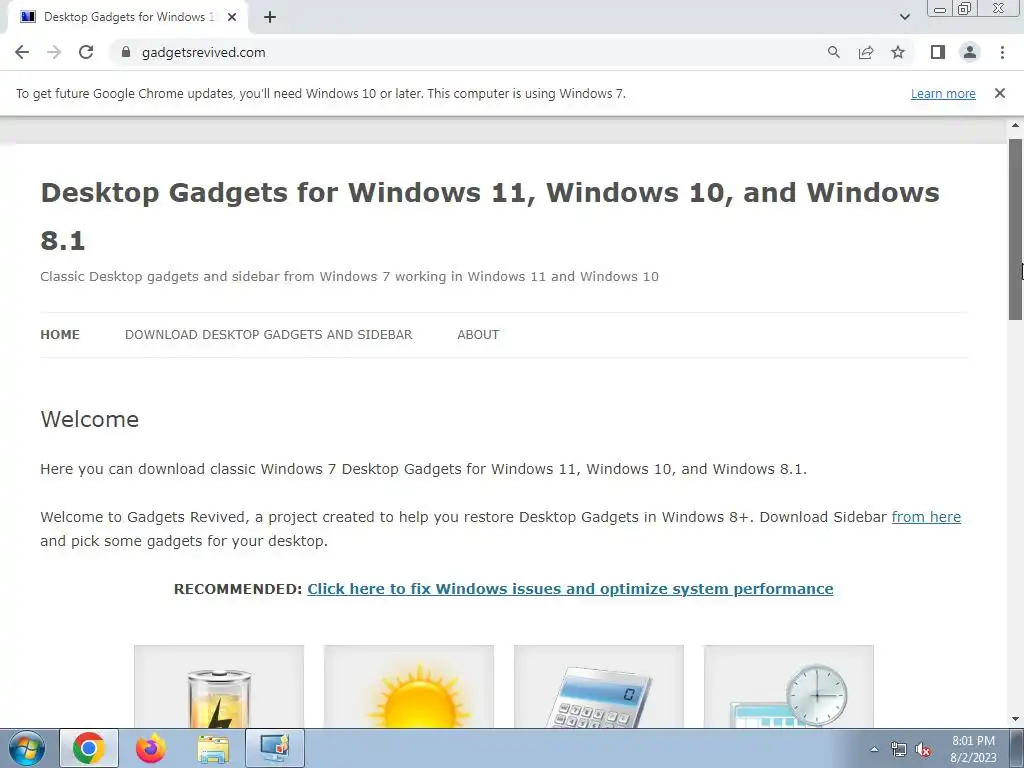Image resolution: width=1024 pixels, height=768 pixels.
Task: Click the 'Welcome' heading text
Action: pos(89,419)
